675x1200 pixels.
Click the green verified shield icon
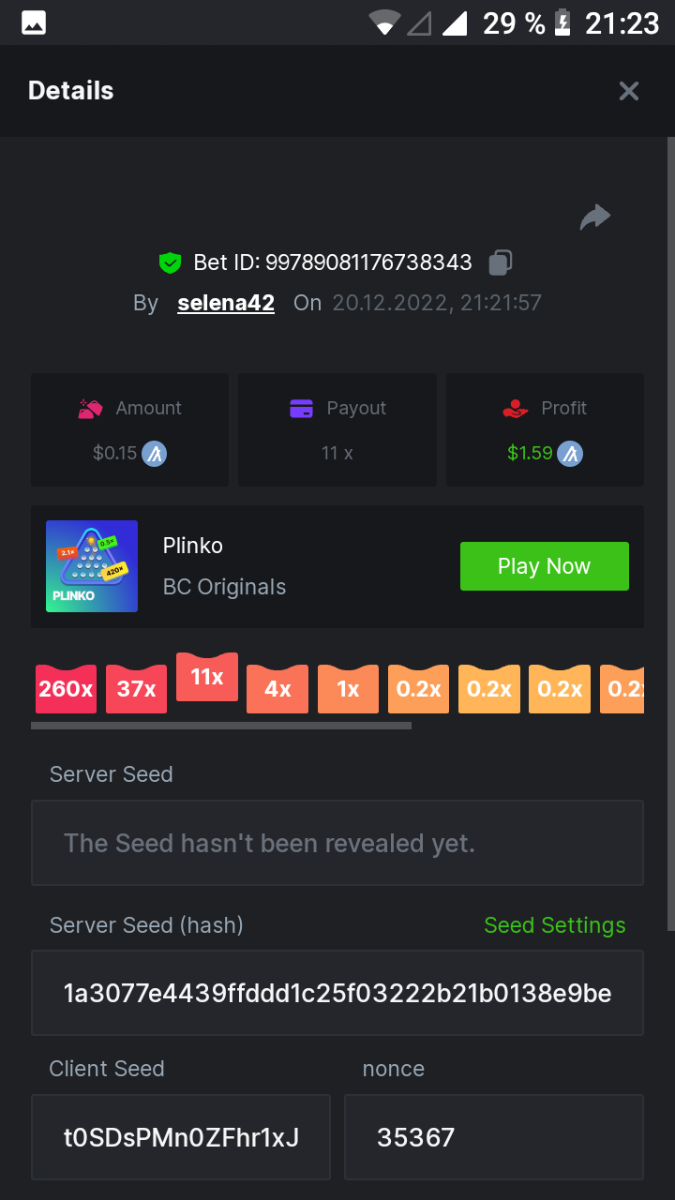(x=170, y=263)
